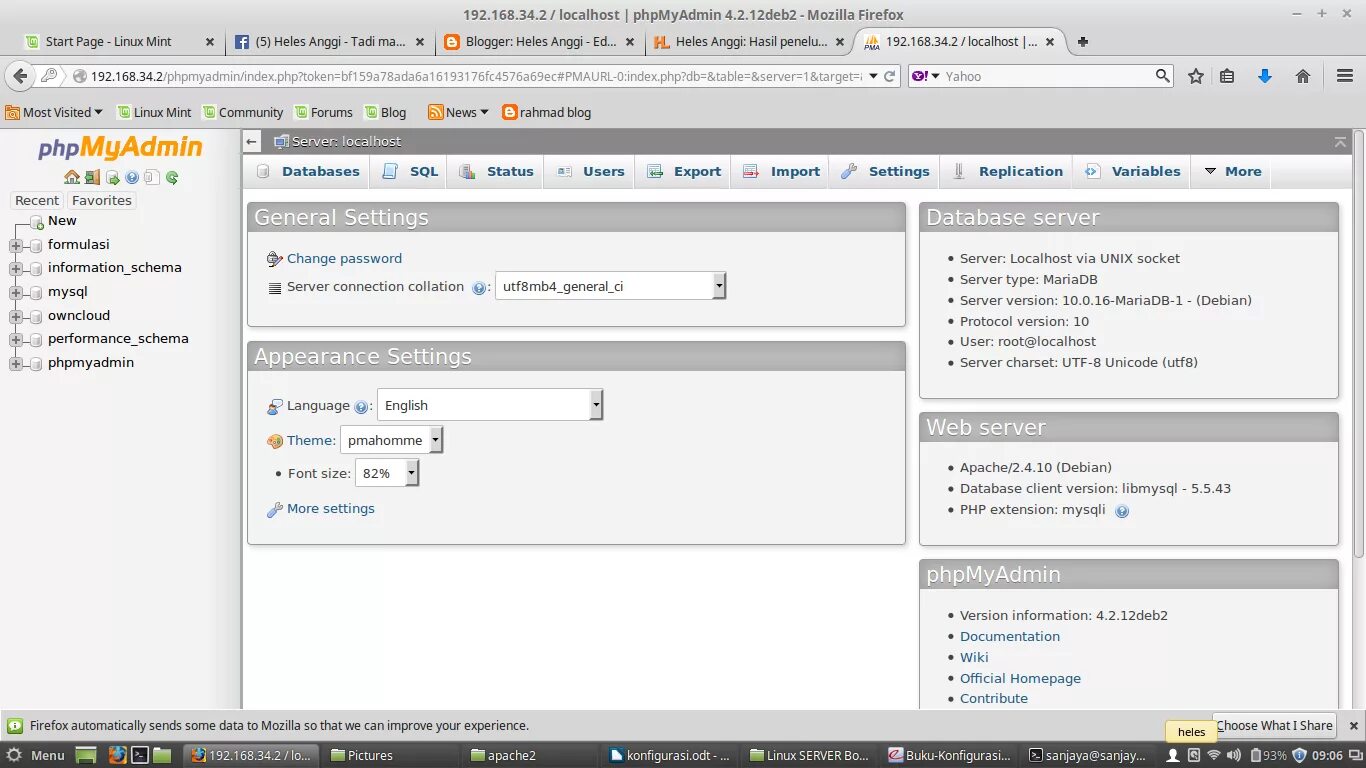Click the phpMyAdmin logo
The image size is (1366, 768).
120,148
